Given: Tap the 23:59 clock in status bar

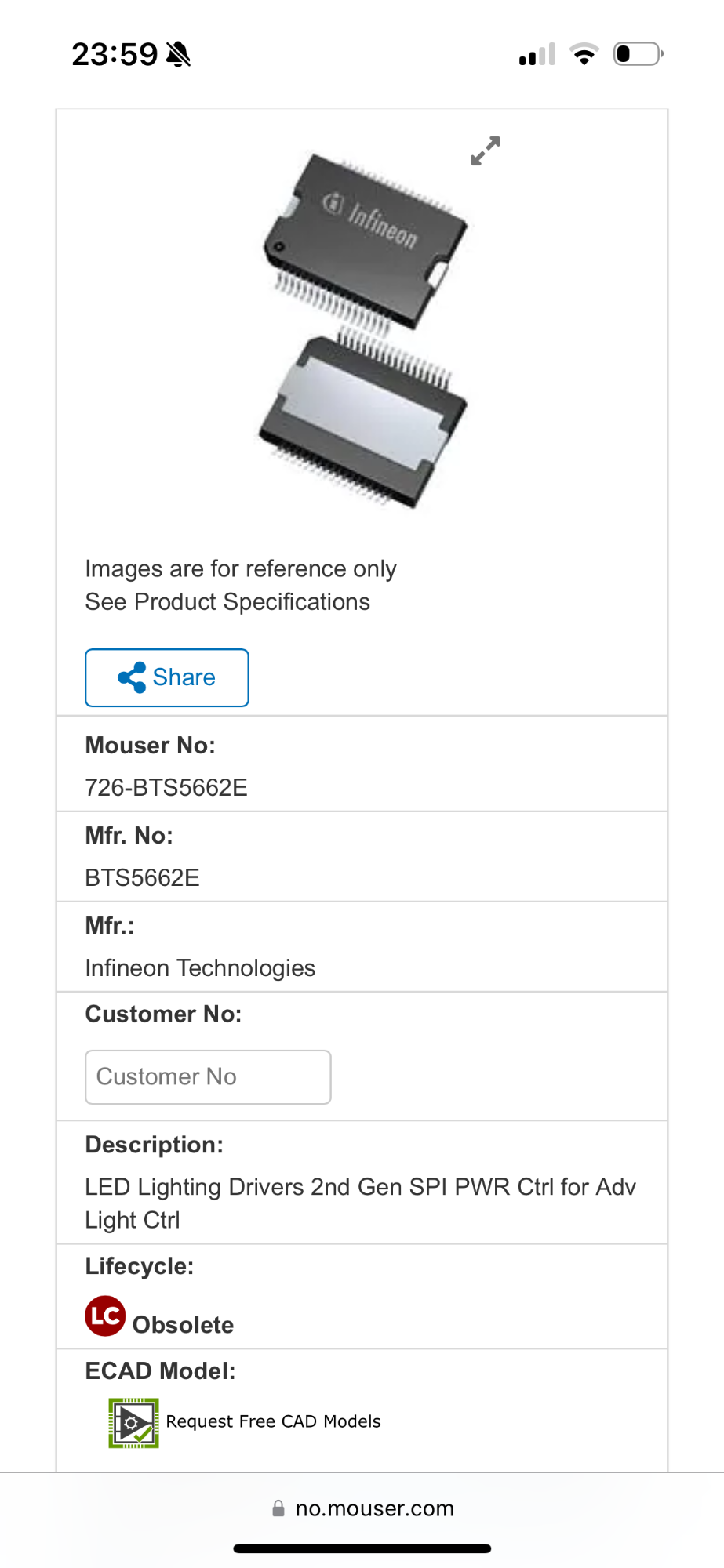Looking at the screenshot, I should (x=115, y=54).
